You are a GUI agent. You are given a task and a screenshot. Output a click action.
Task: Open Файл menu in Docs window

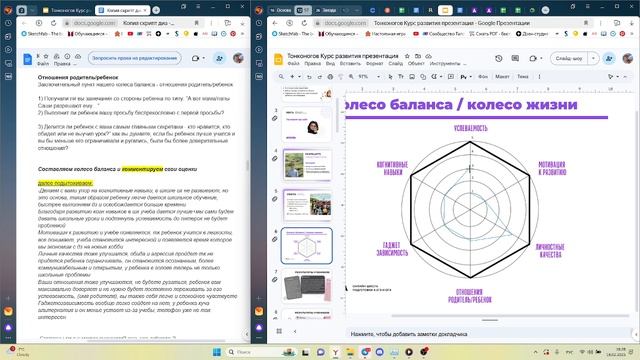tap(43, 64)
